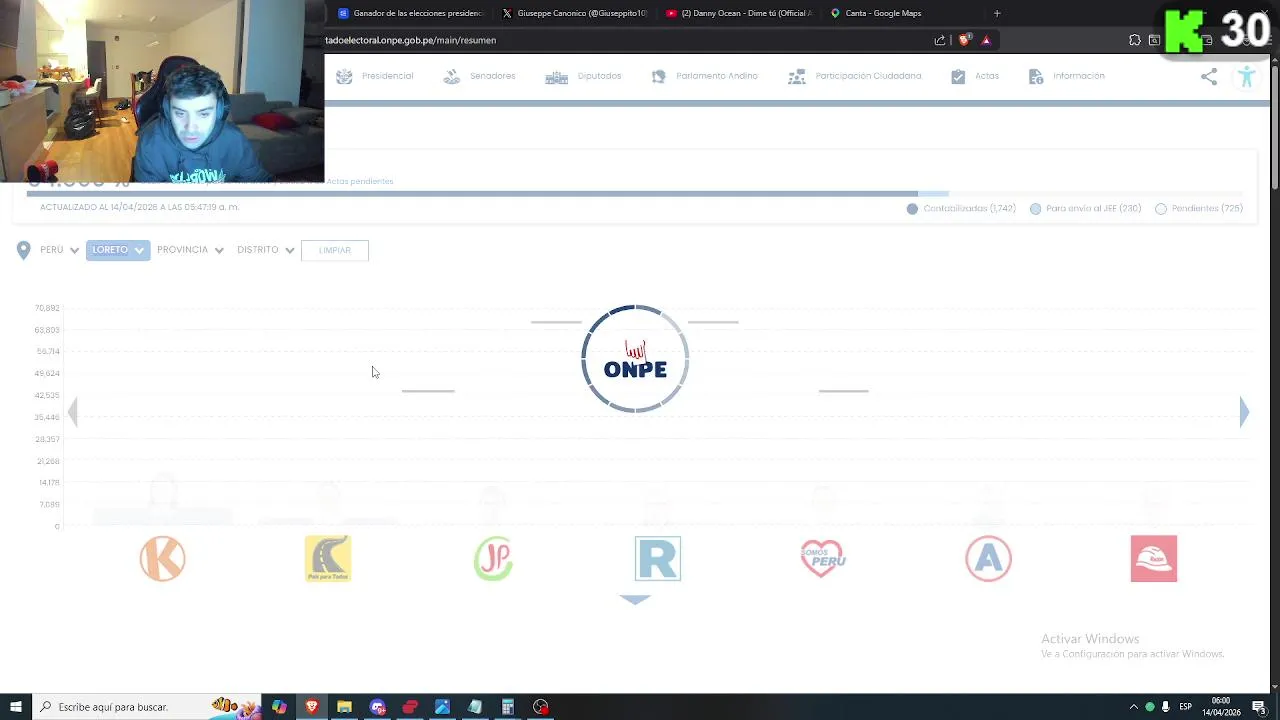This screenshot has width=1280, height=720.
Task: Select the red helmet party logo
Action: [1154, 558]
